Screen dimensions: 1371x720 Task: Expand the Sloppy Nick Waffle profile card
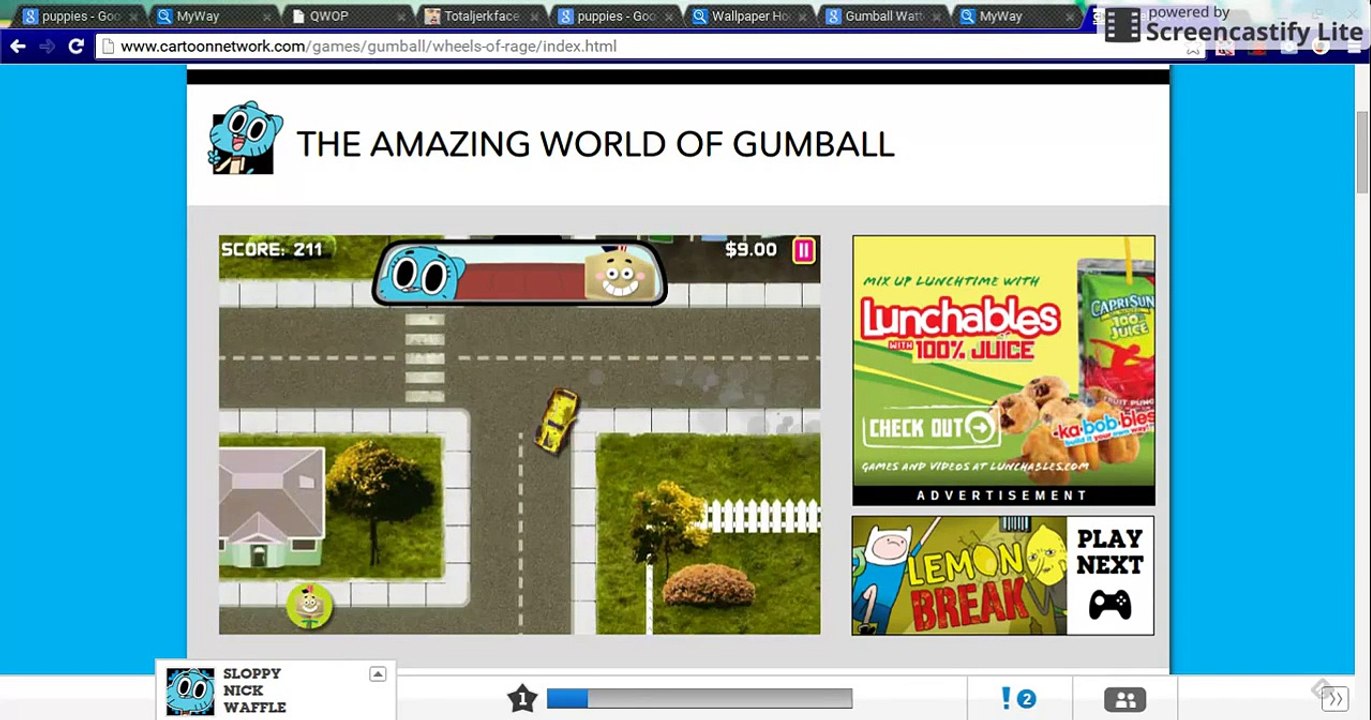tap(377, 674)
